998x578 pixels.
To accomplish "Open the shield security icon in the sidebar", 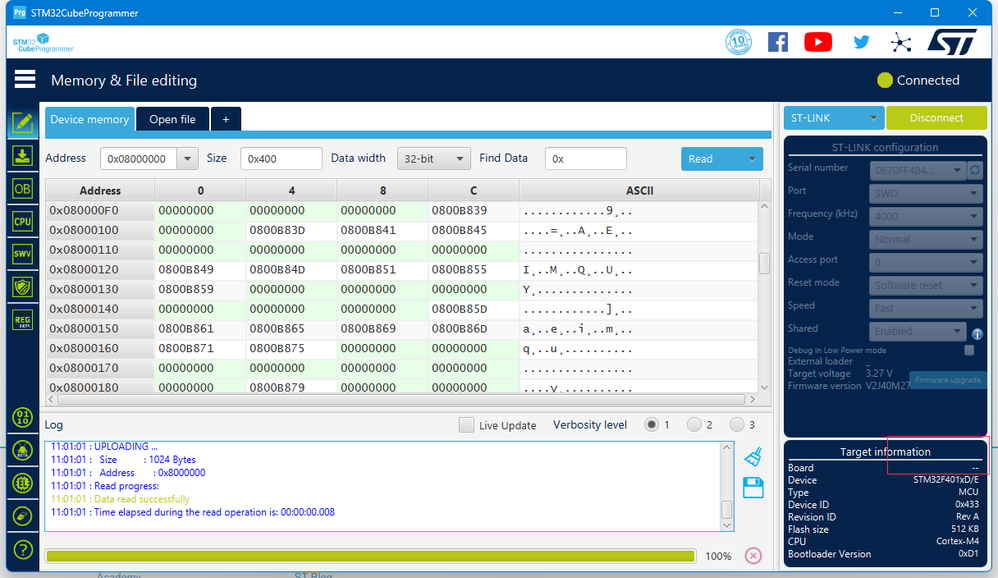I will click(x=23, y=287).
